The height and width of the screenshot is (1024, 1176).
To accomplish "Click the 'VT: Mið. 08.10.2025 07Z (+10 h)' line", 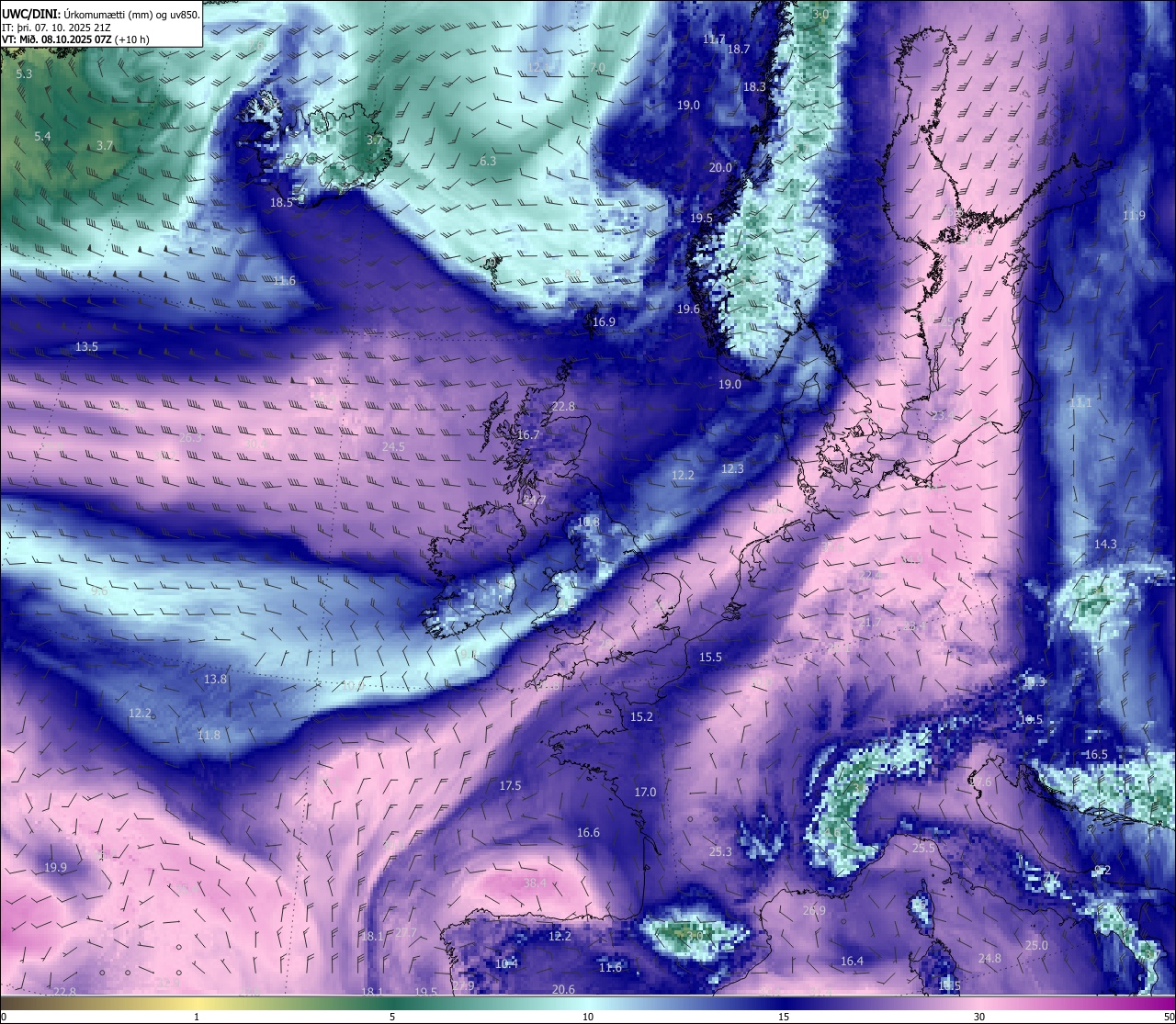I will pyautogui.click(x=75, y=39).
